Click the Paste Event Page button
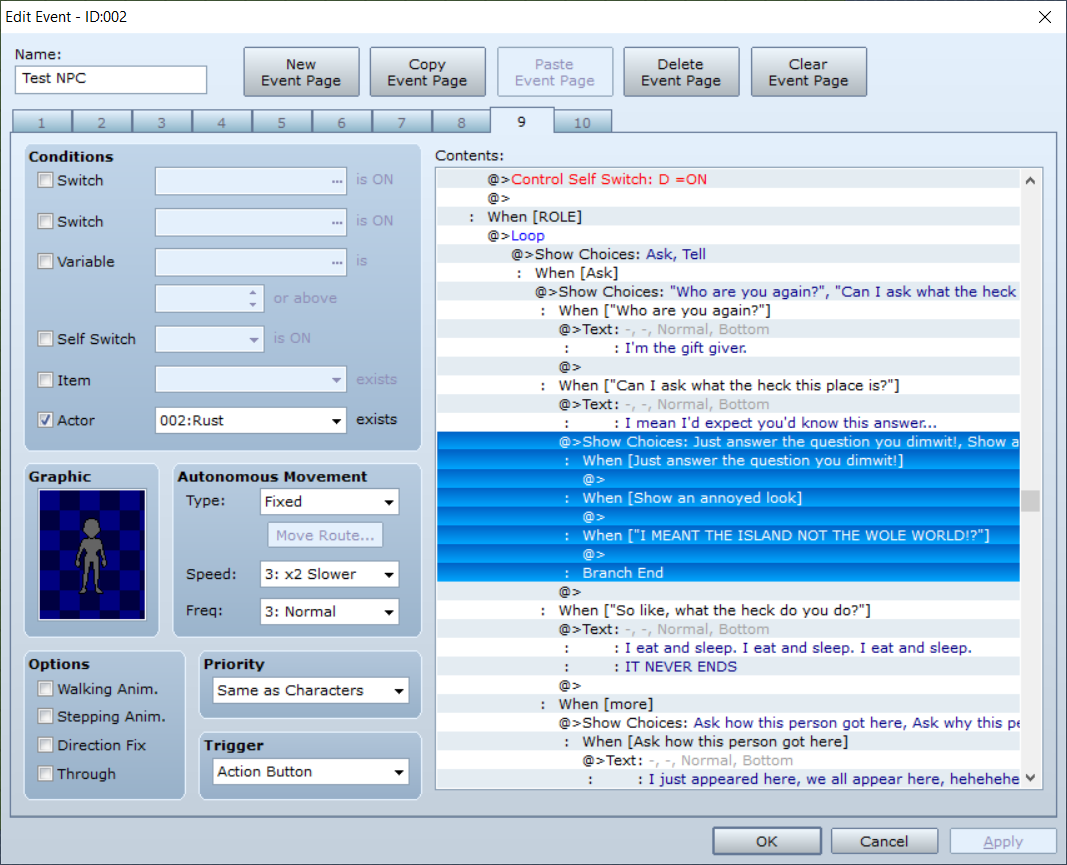Screen dimensions: 1067x865 point(555,72)
